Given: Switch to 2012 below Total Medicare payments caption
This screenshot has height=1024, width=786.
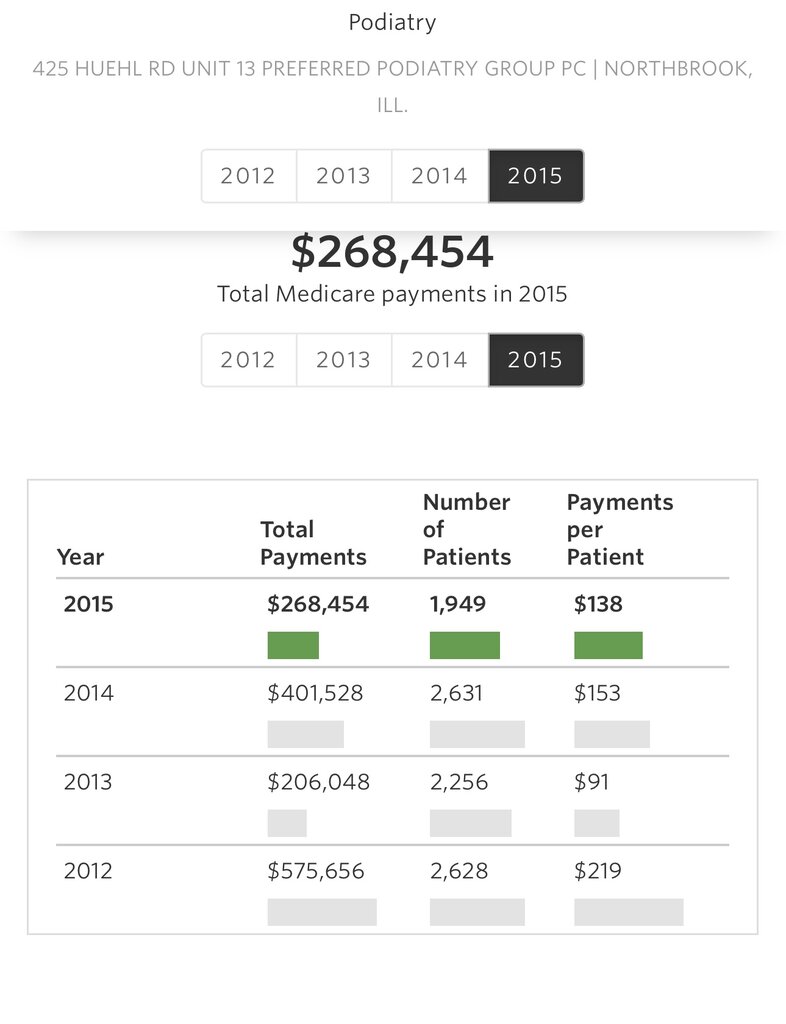Looking at the screenshot, I should [248, 360].
